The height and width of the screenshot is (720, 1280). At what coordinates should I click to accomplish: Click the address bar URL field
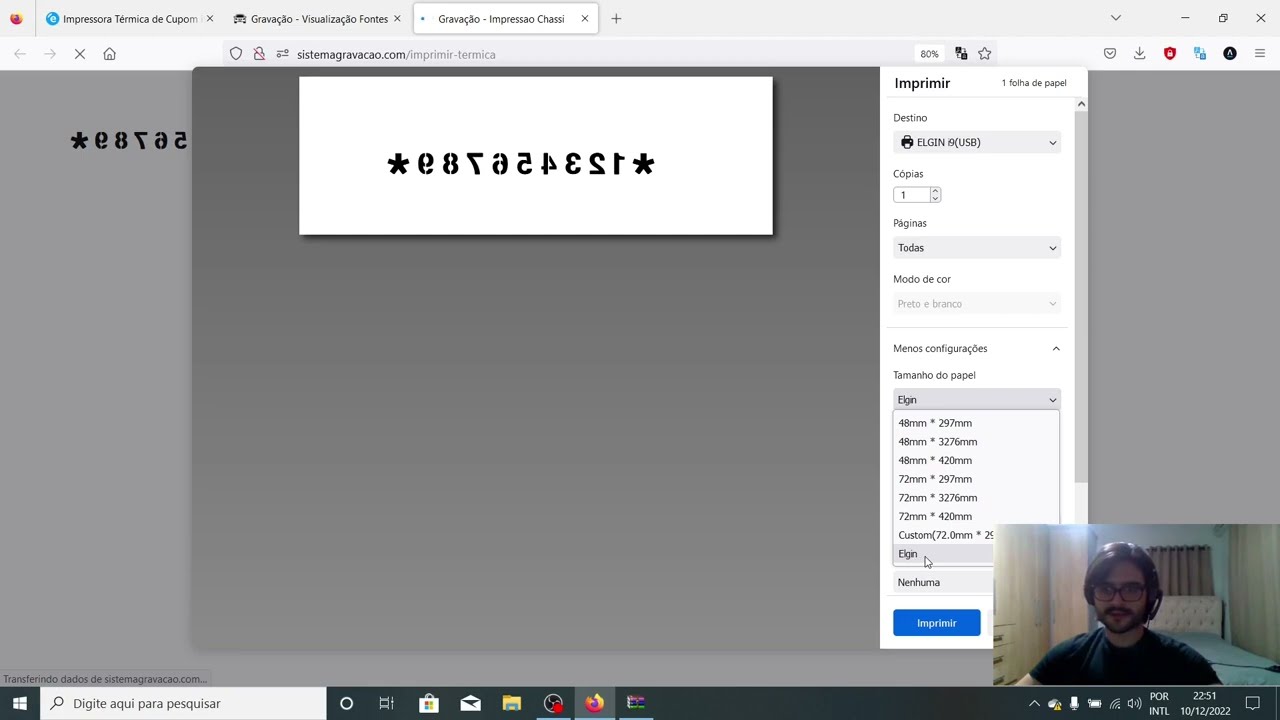coord(600,54)
